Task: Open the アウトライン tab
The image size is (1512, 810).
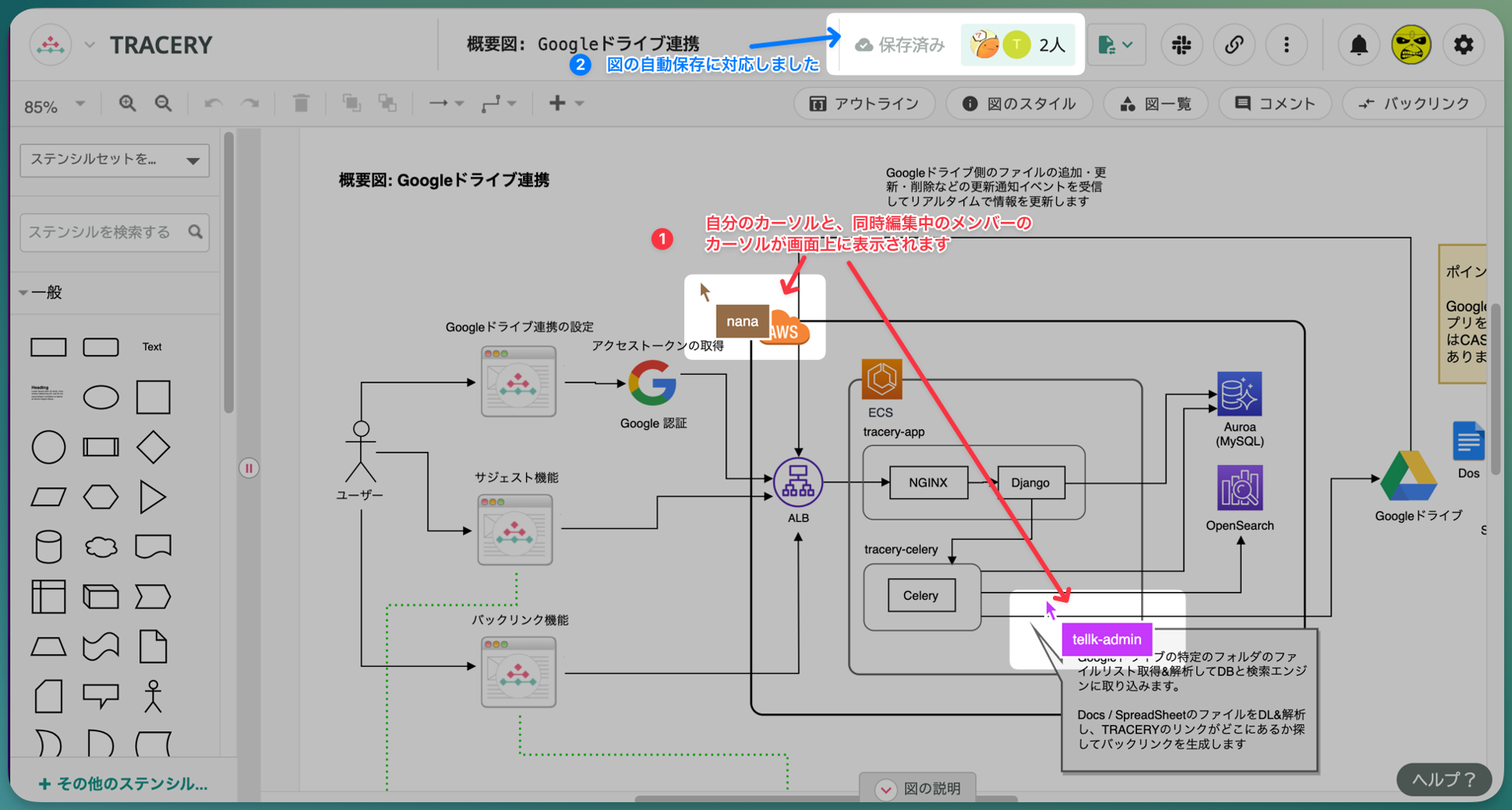Action: click(864, 104)
